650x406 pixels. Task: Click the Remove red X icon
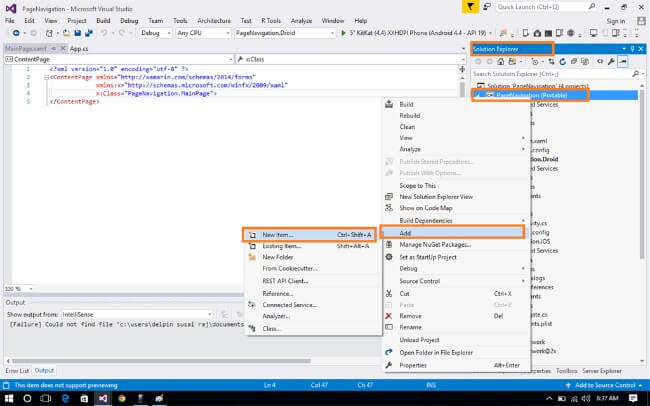point(390,315)
